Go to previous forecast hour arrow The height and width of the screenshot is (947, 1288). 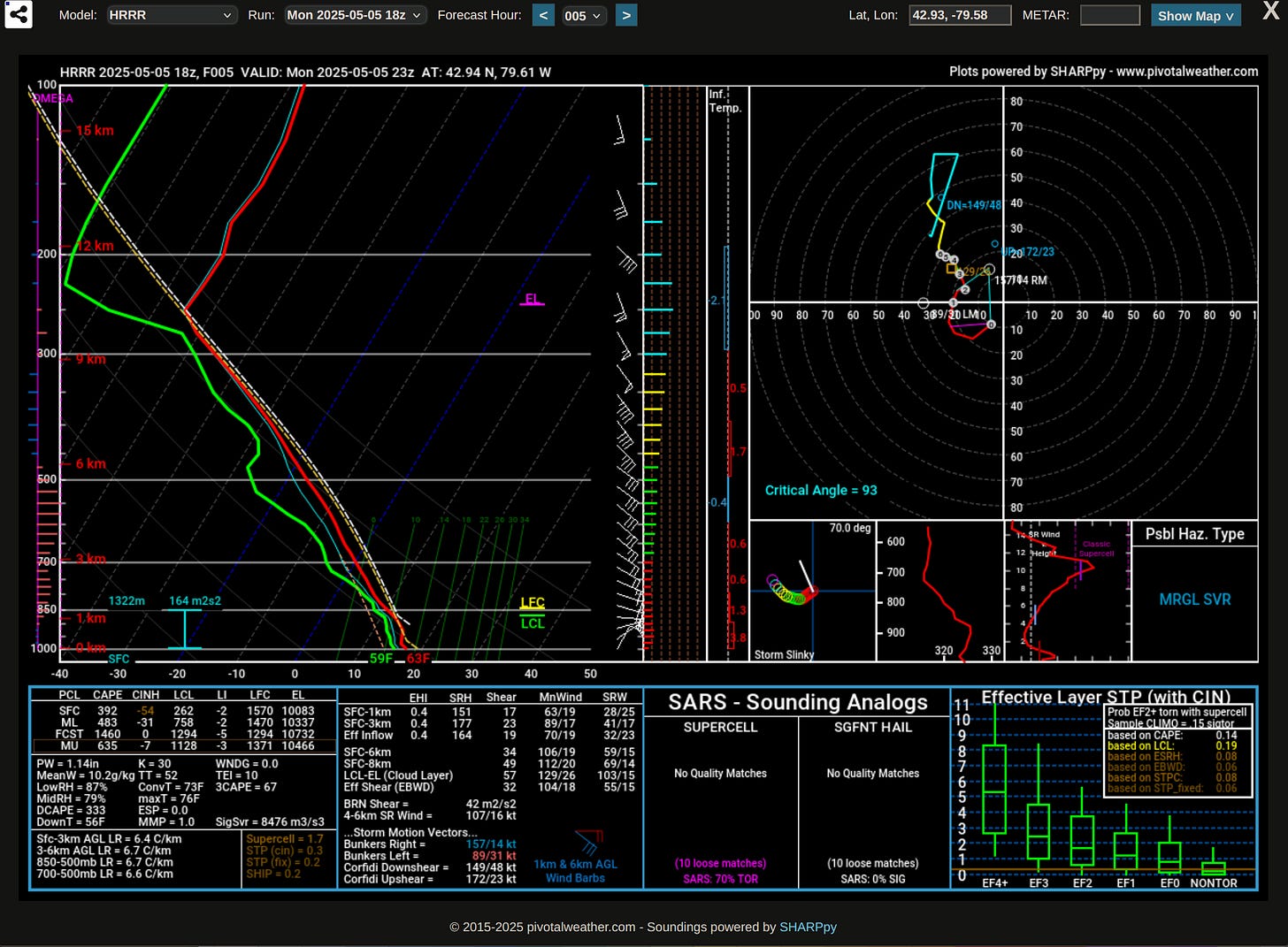(x=543, y=15)
